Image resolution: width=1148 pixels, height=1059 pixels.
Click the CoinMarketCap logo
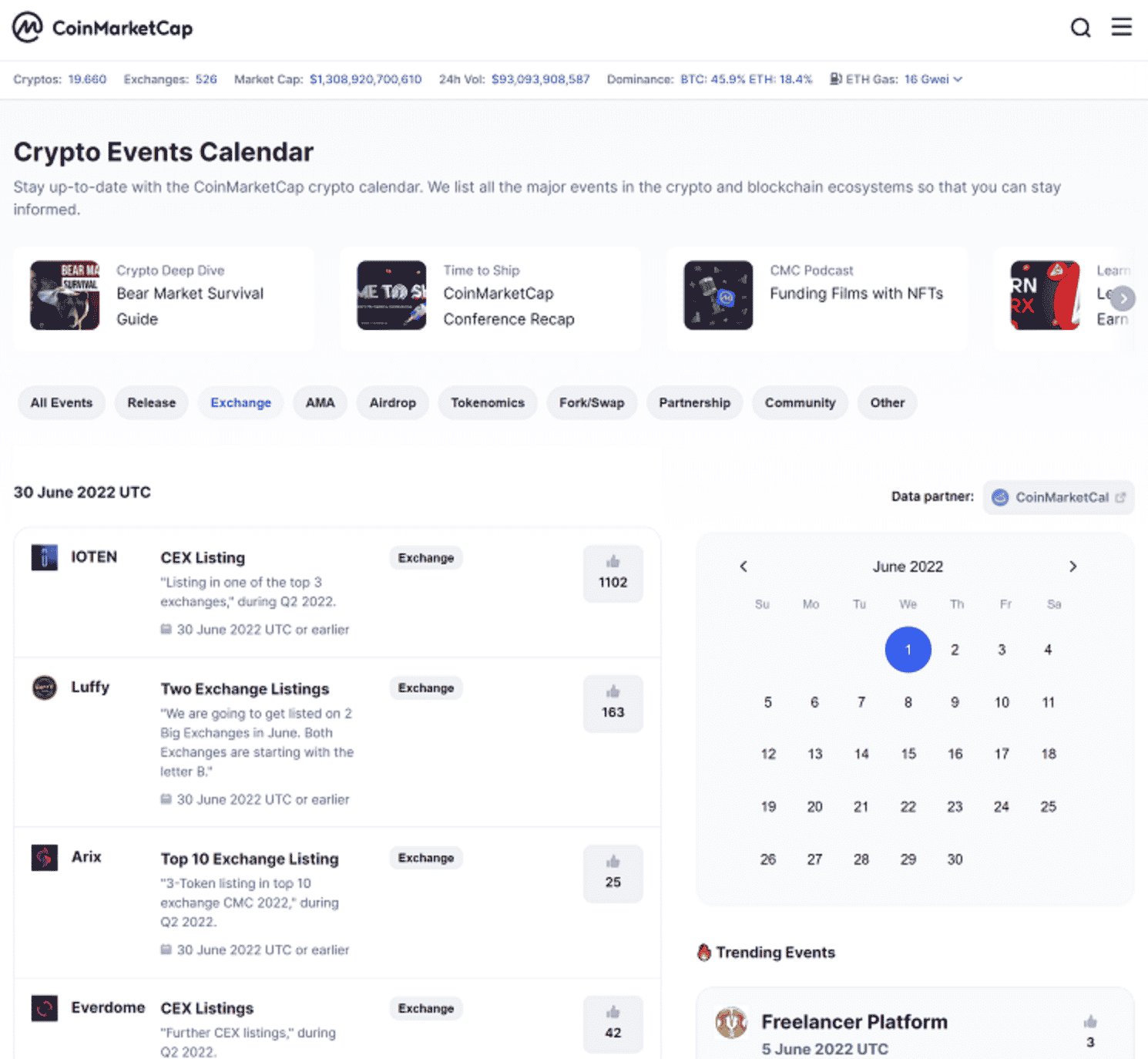click(102, 28)
